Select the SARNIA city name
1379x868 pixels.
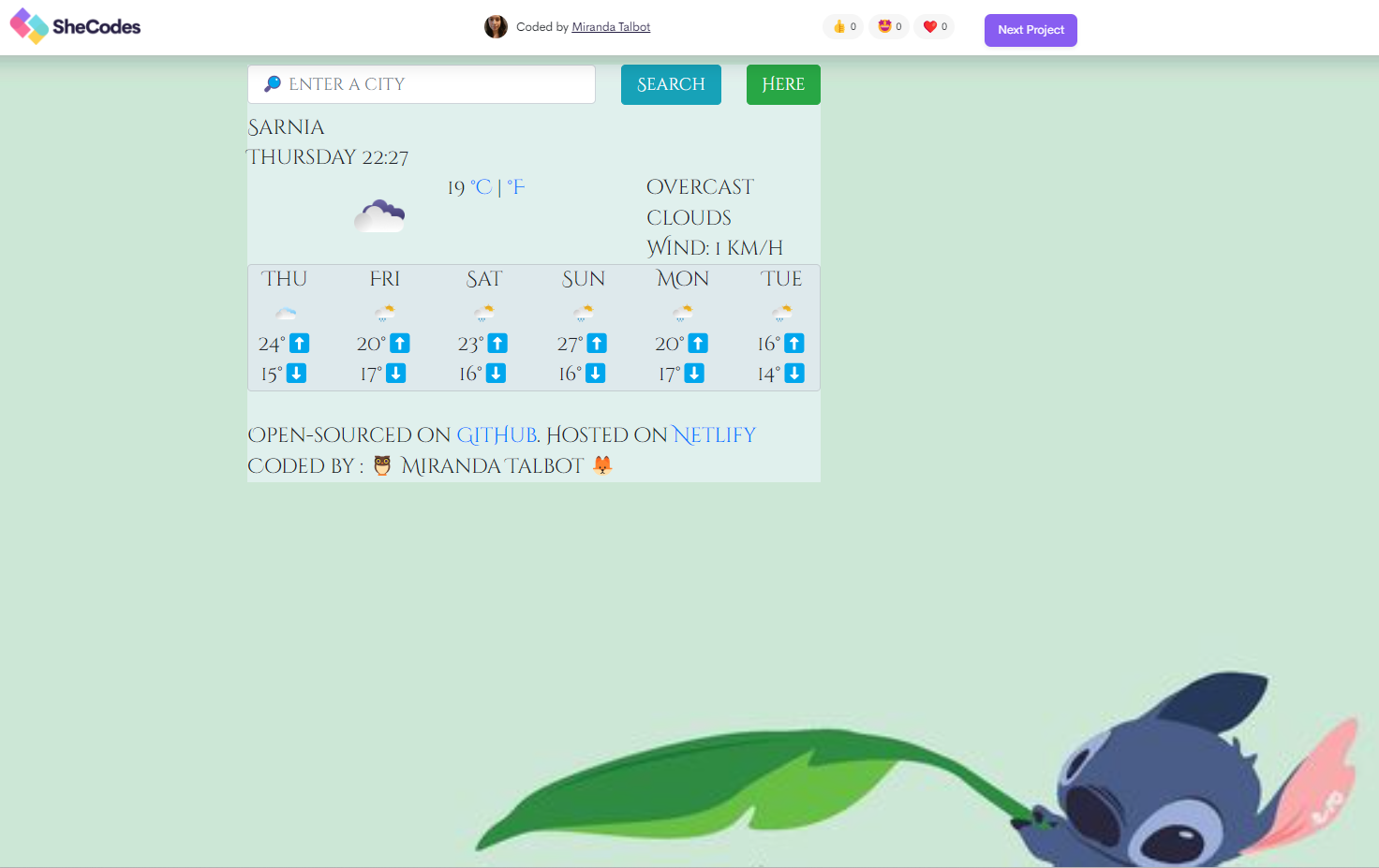click(x=286, y=127)
